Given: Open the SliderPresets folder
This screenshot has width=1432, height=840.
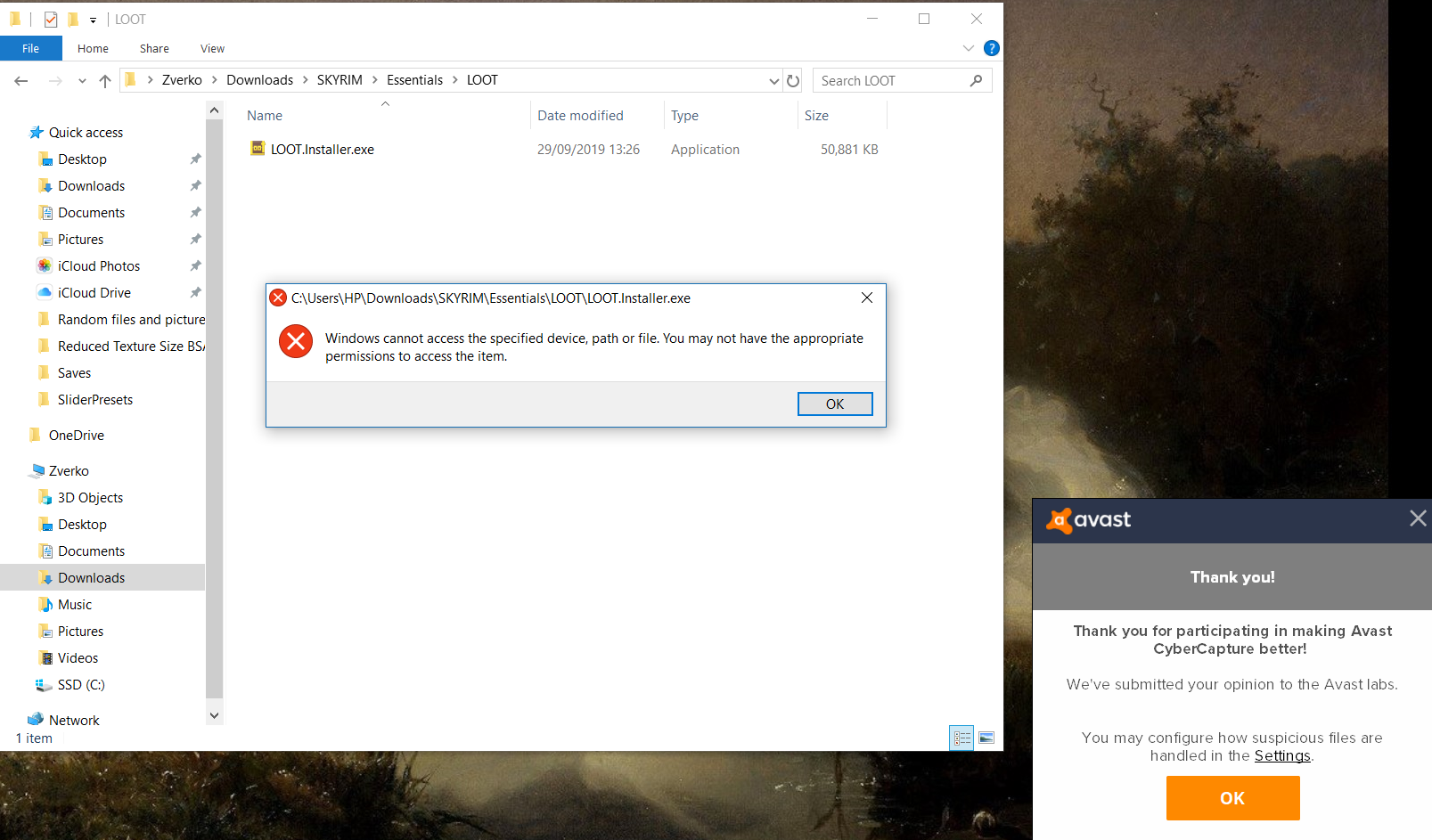Looking at the screenshot, I should (x=94, y=400).
